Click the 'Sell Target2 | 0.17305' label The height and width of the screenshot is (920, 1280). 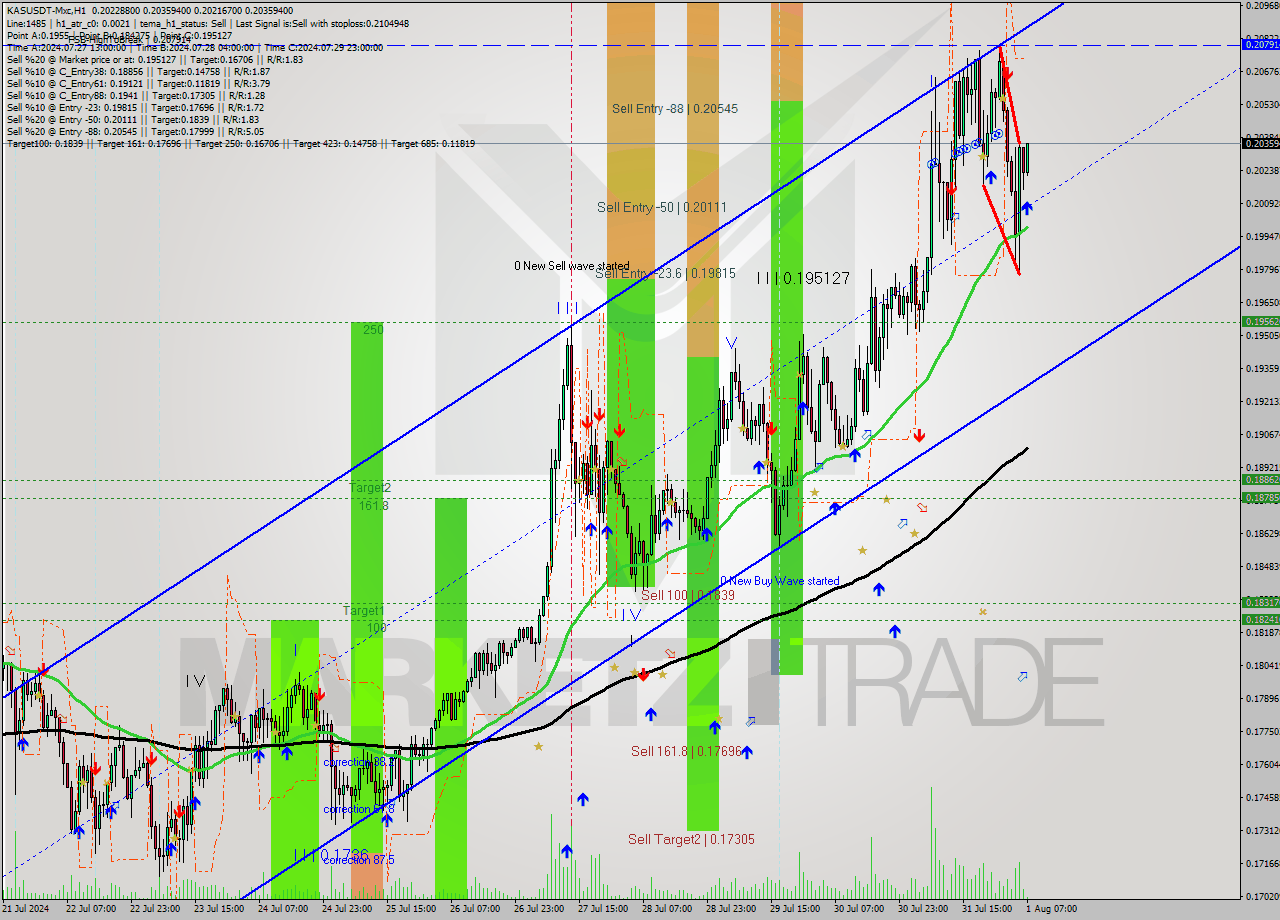point(691,839)
